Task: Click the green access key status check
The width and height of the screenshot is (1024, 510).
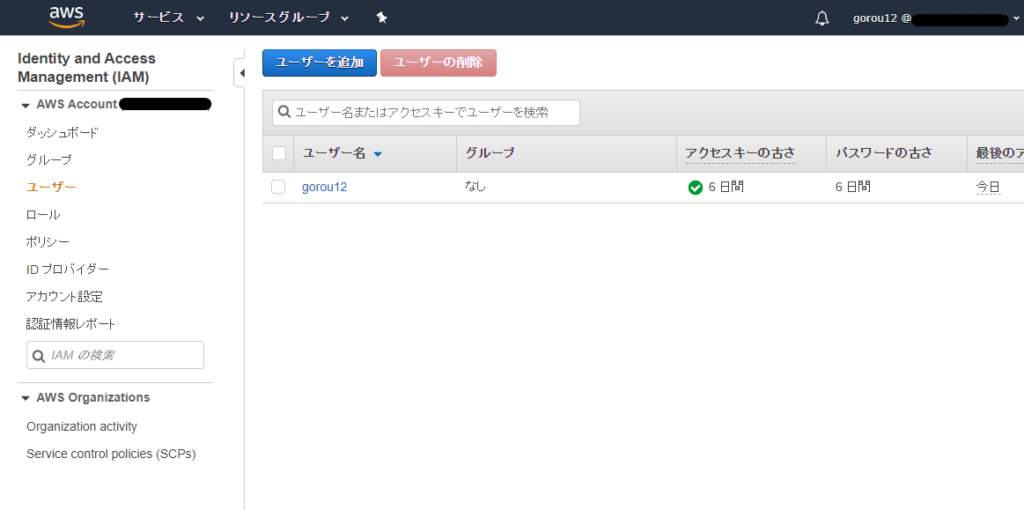Action: (695, 188)
